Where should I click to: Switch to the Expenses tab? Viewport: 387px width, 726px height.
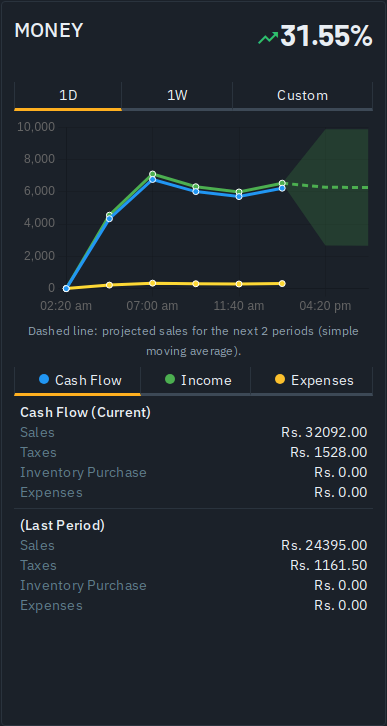[x=312, y=381]
